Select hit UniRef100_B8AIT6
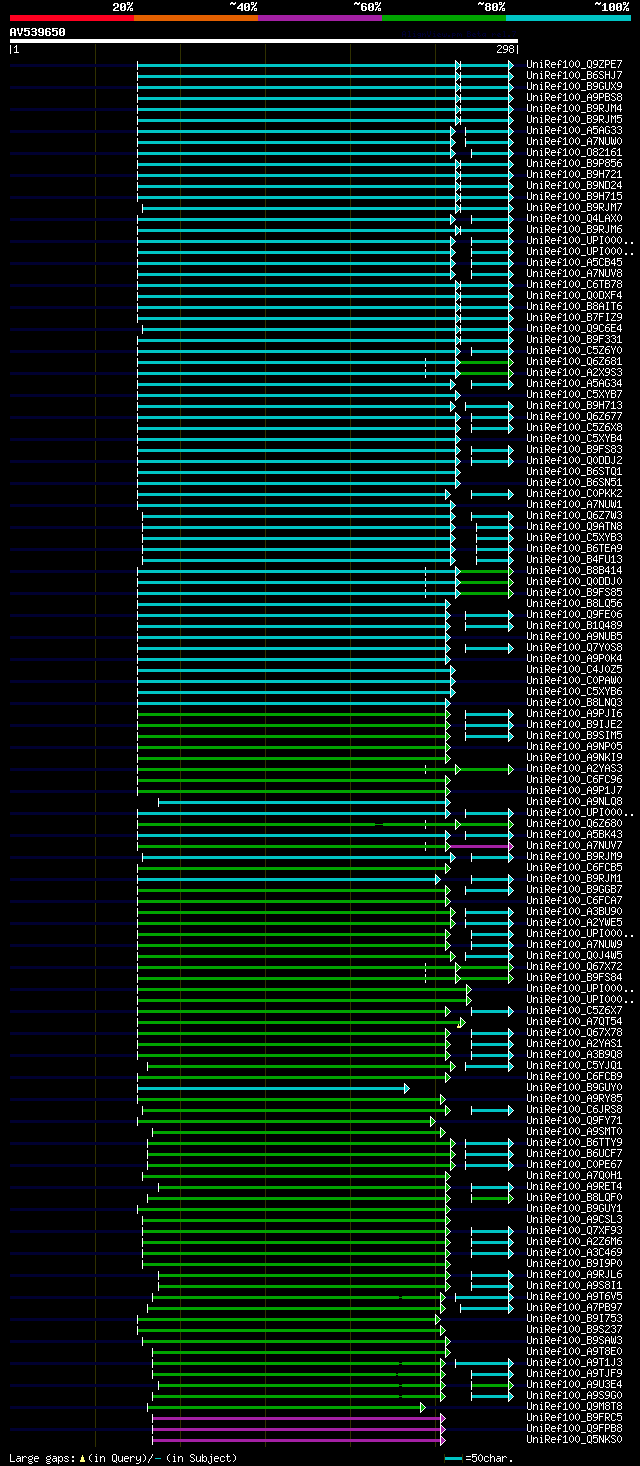Screen dimensions: 640x1466 click(574, 306)
